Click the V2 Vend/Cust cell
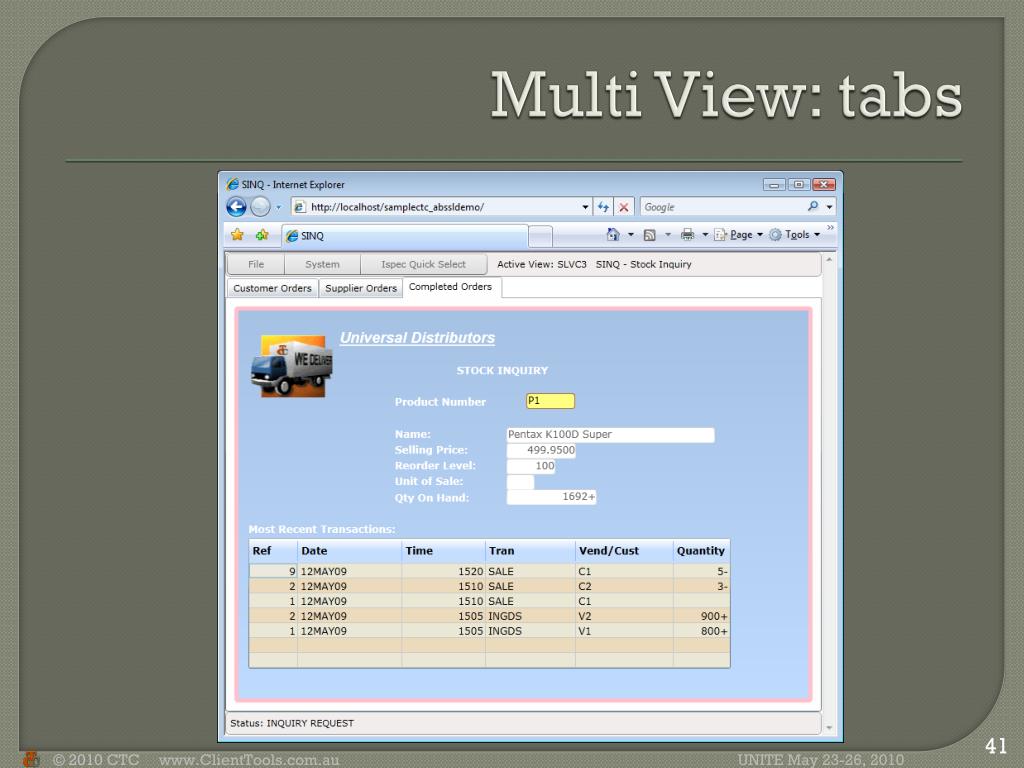The image size is (1024, 768). point(624,616)
